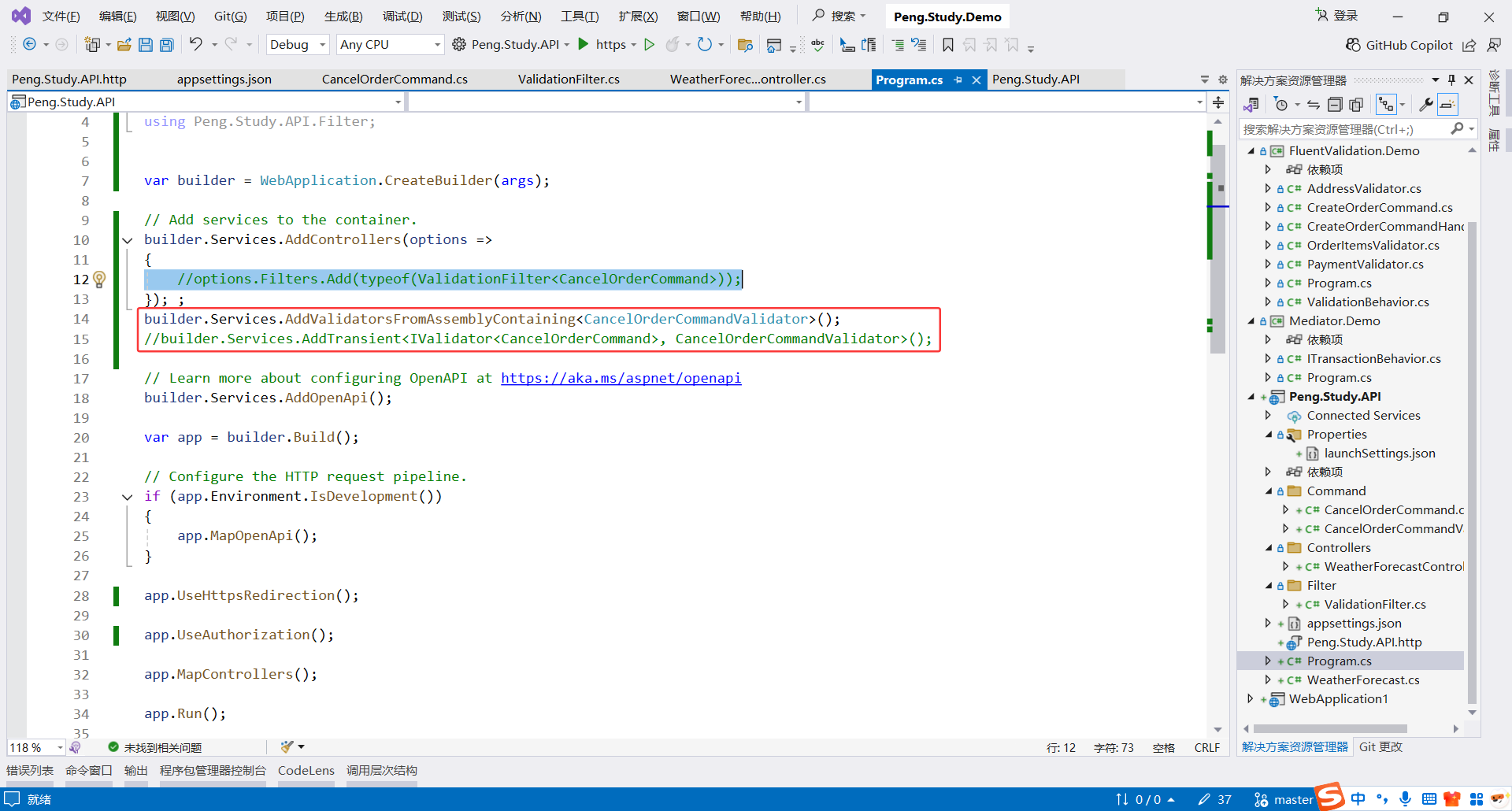Screen dimensions: 1512x811
Task: Switch to the CancelOrderCommand.cs tab
Action: coord(395,80)
